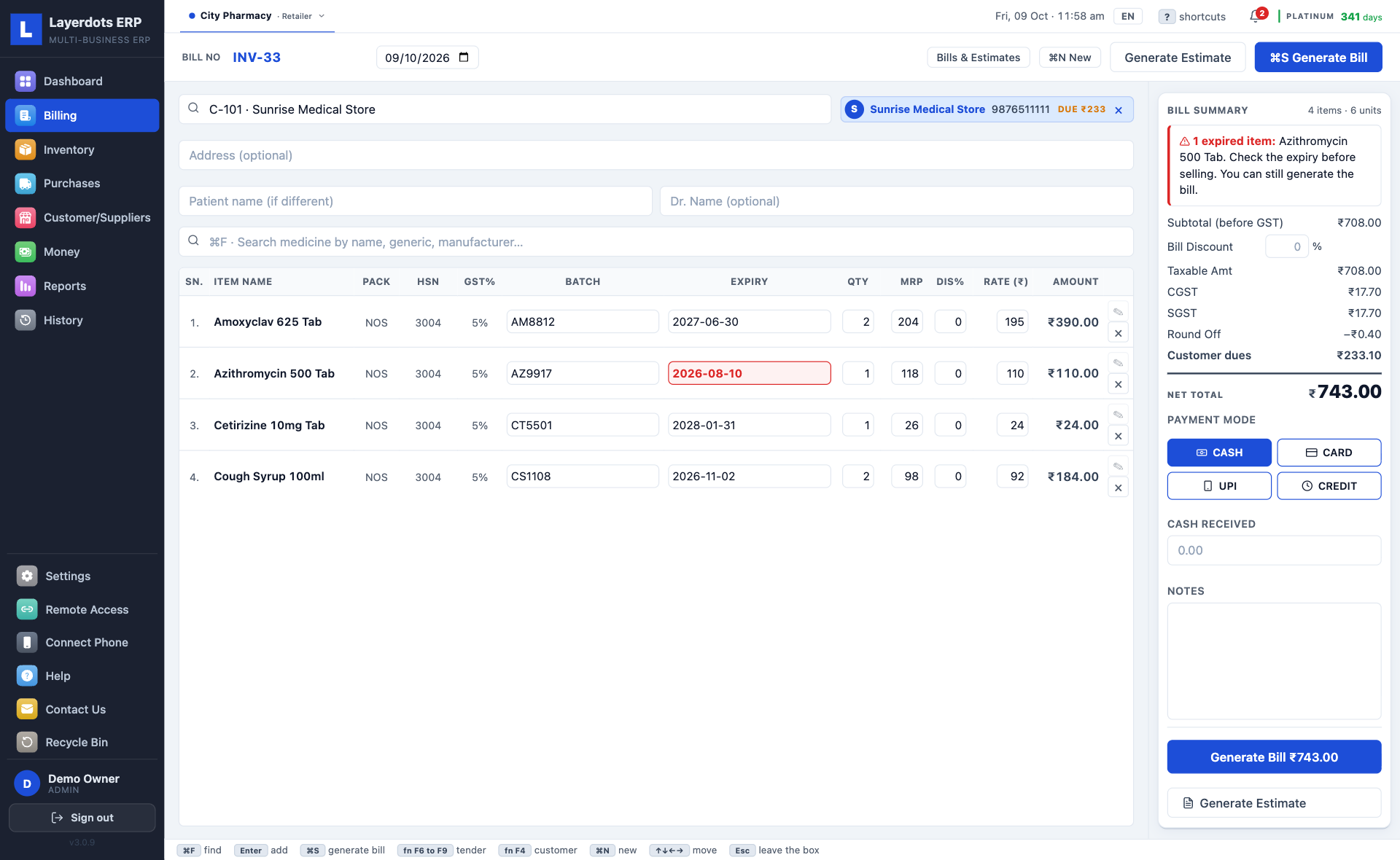
Task: Edit the Azithromycin 500 Tab row pencil
Action: 1118,363
